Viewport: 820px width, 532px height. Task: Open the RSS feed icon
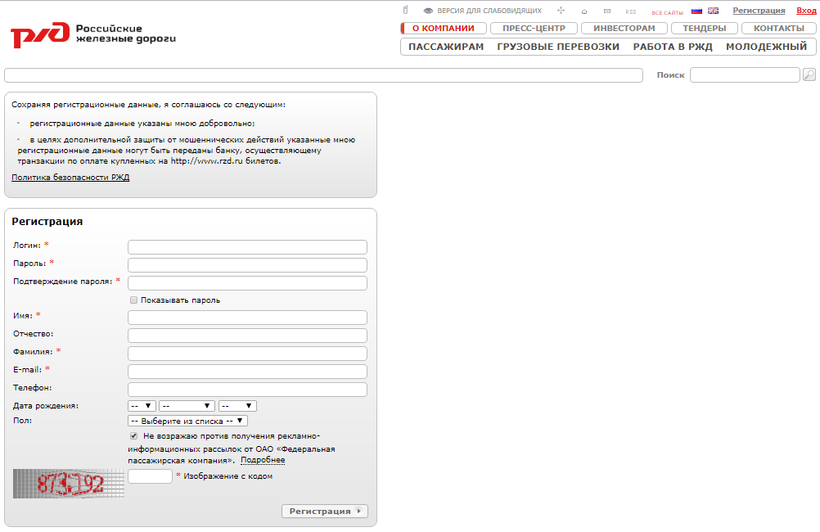pyautogui.click(x=630, y=11)
